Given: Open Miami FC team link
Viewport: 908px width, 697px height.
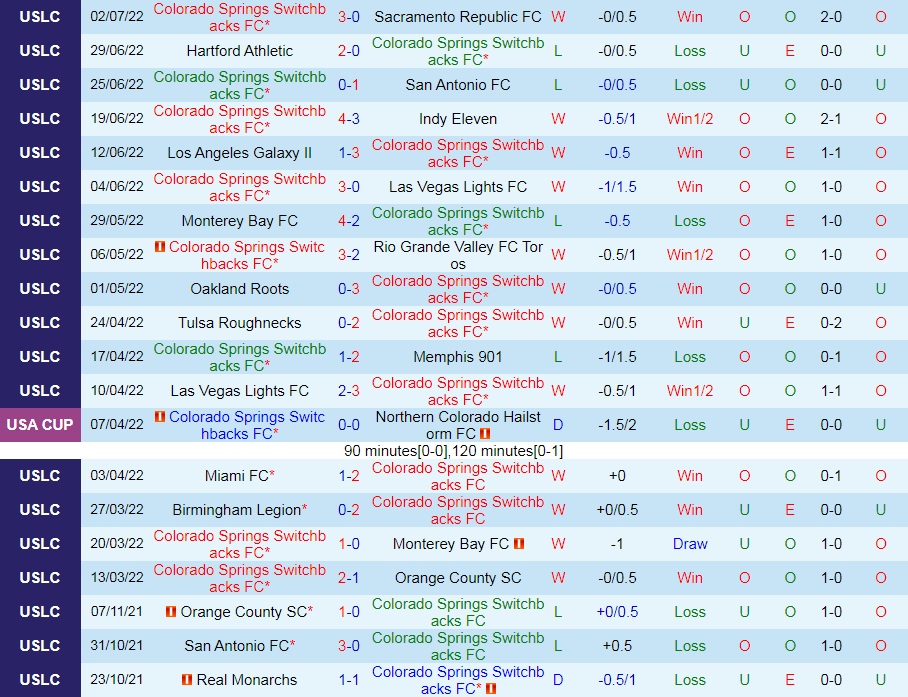Looking at the screenshot, I should [x=240, y=476].
